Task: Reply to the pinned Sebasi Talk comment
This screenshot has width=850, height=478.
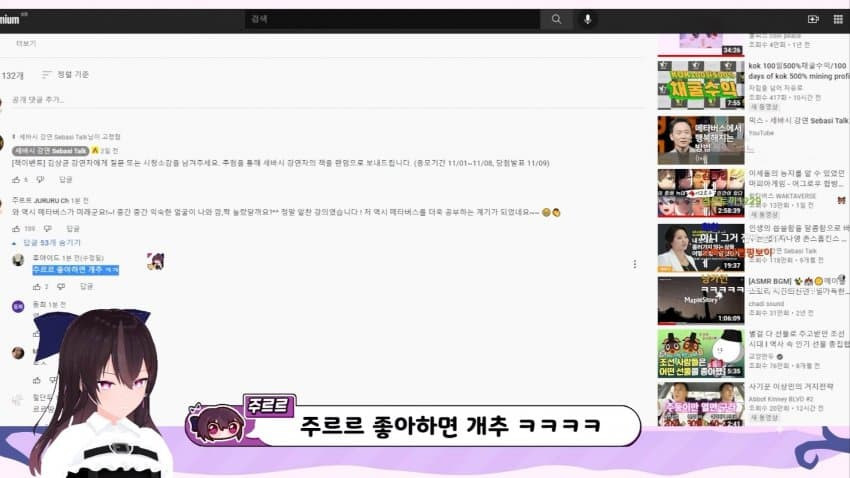Action: pos(66,179)
